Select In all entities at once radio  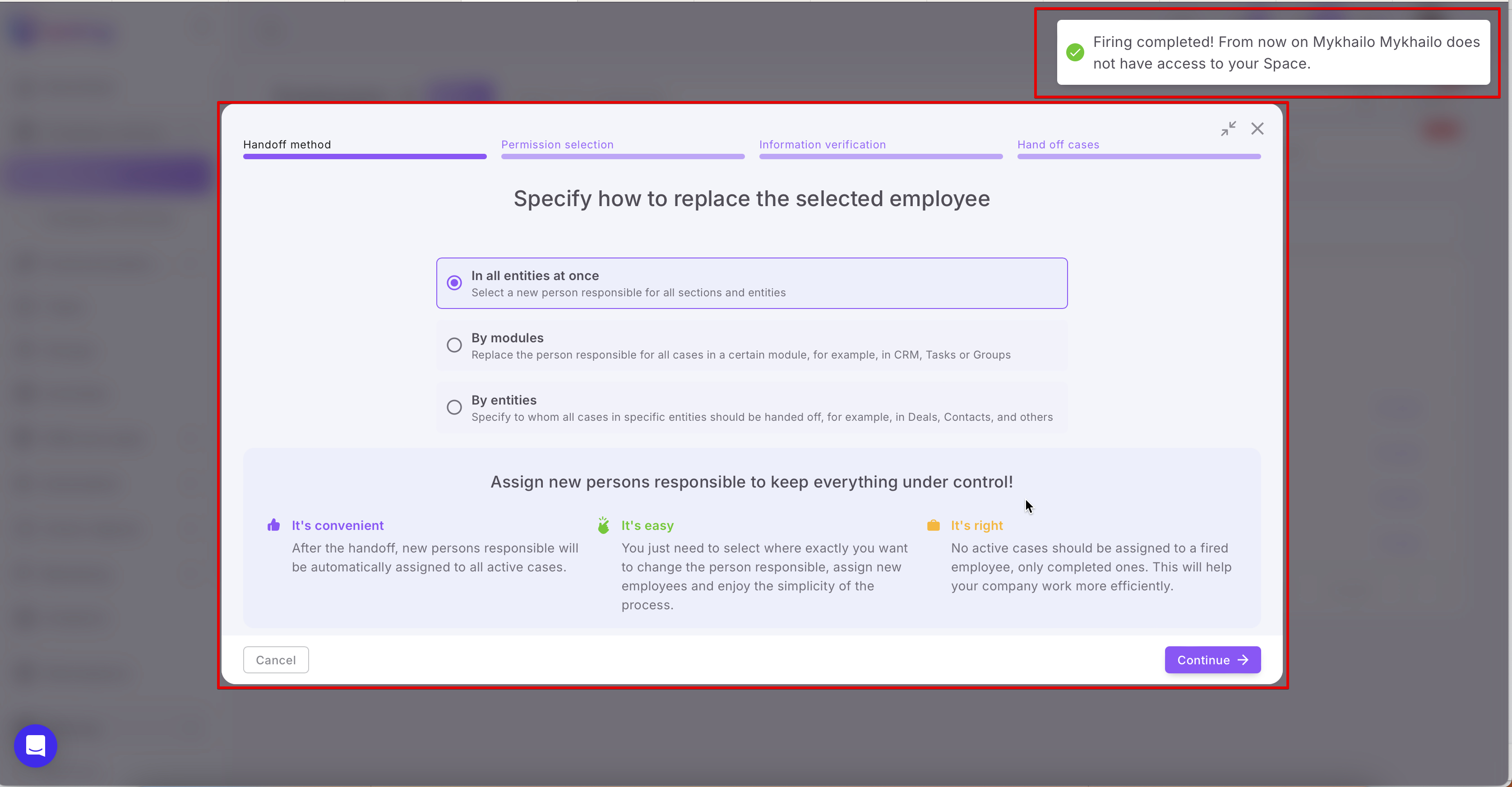454,283
